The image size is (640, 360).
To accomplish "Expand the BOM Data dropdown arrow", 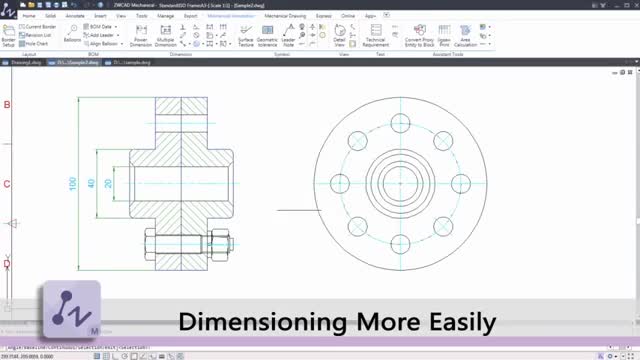I will 116,27.
